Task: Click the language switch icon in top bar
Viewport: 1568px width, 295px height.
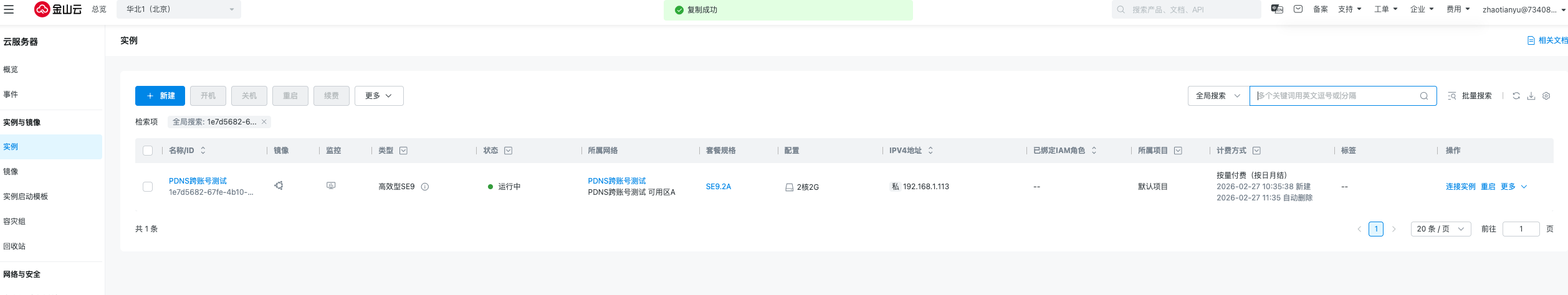Action: [1277, 9]
